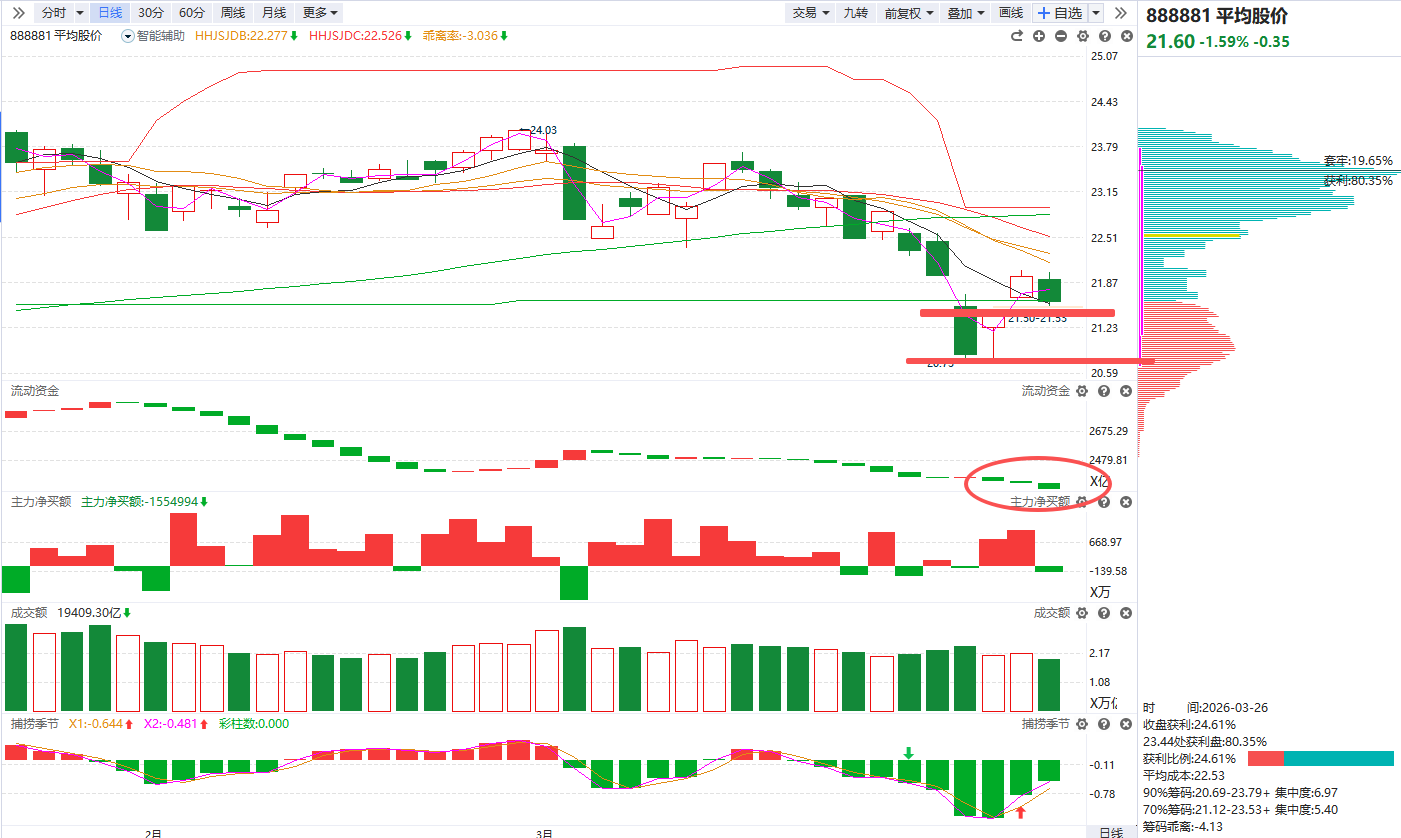This screenshot has width=1401, height=838.
Task: Open dropdown arrow beside 自选
Action: click(x=1096, y=13)
